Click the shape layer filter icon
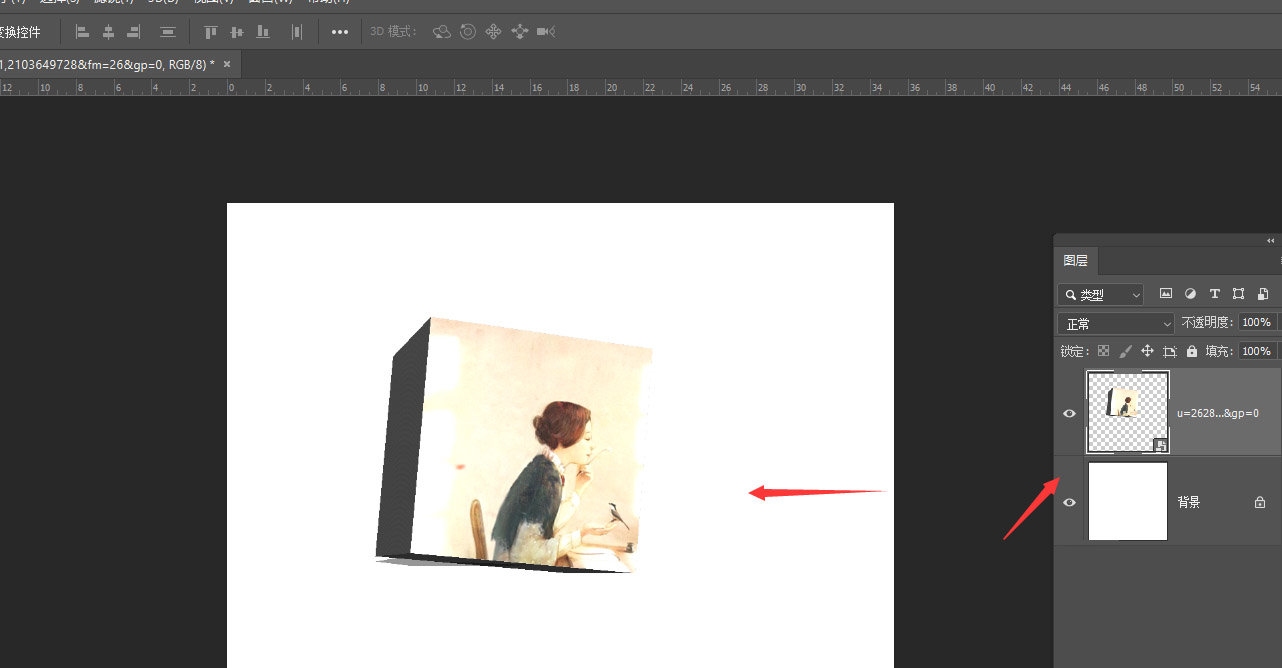 pos(1240,294)
